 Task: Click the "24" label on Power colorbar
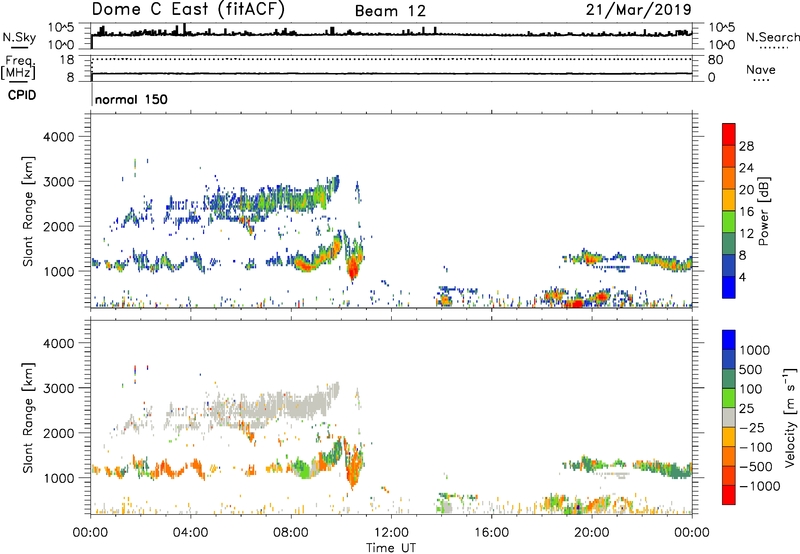(x=746, y=168)
